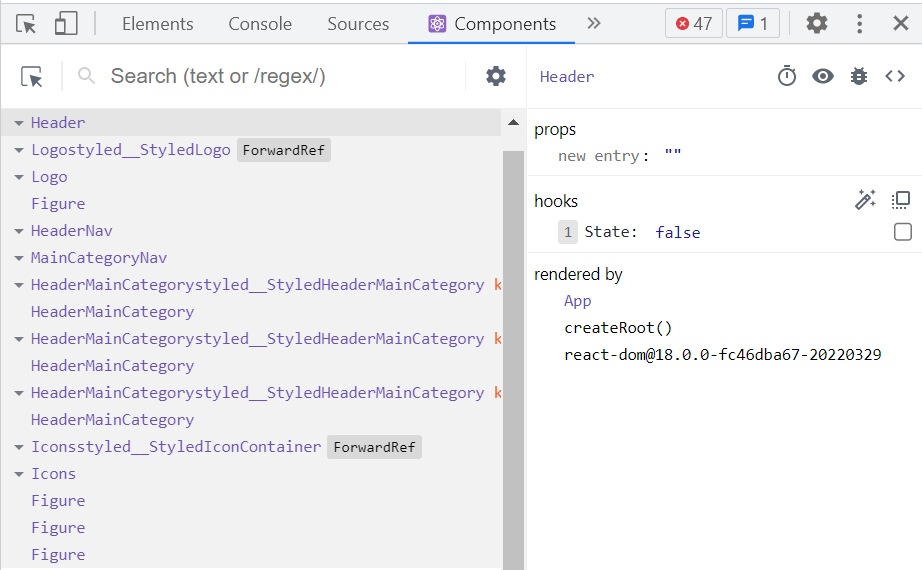Suspend selected component via stopwatch icon

(787, 76)
